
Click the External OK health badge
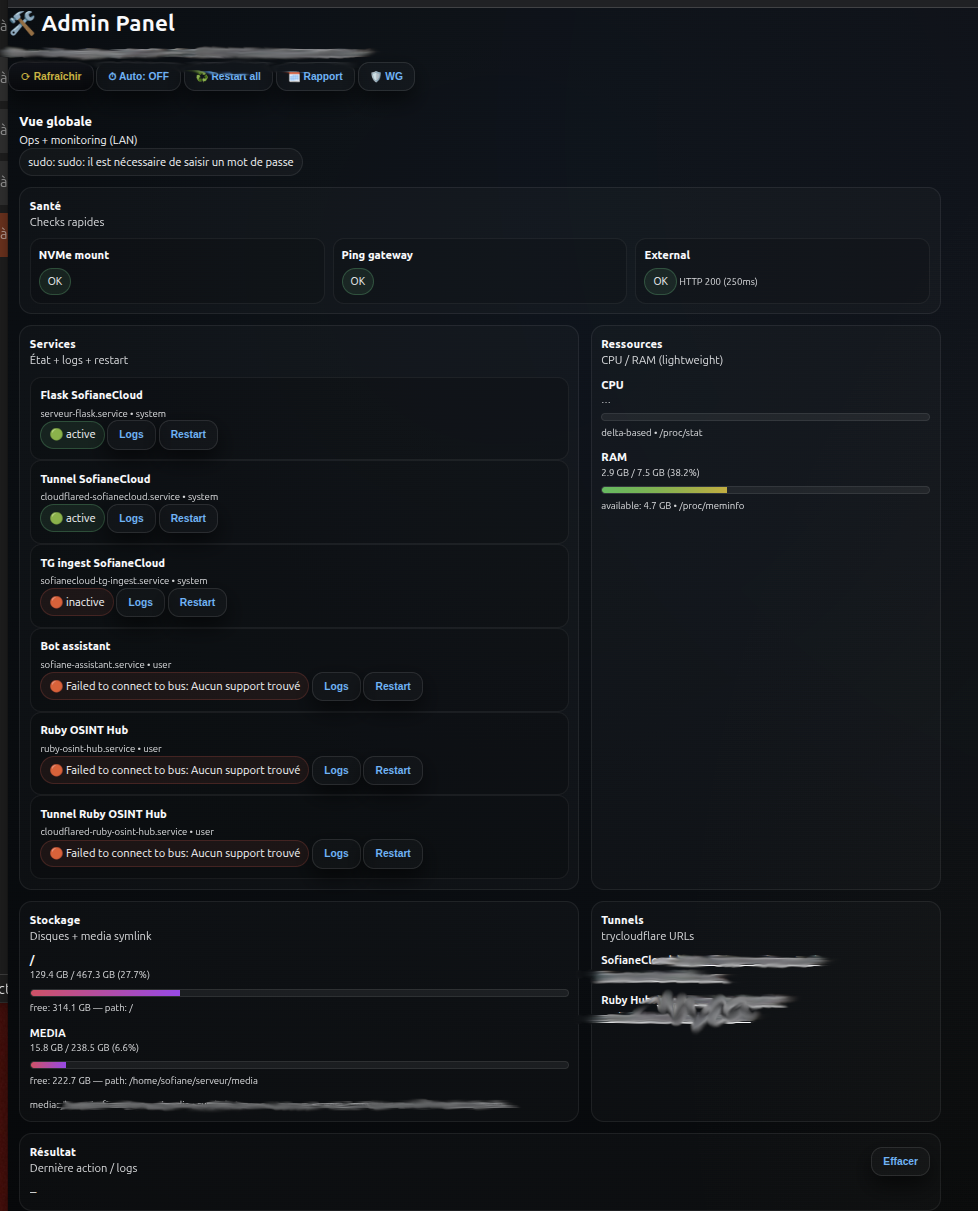point(660,282)
